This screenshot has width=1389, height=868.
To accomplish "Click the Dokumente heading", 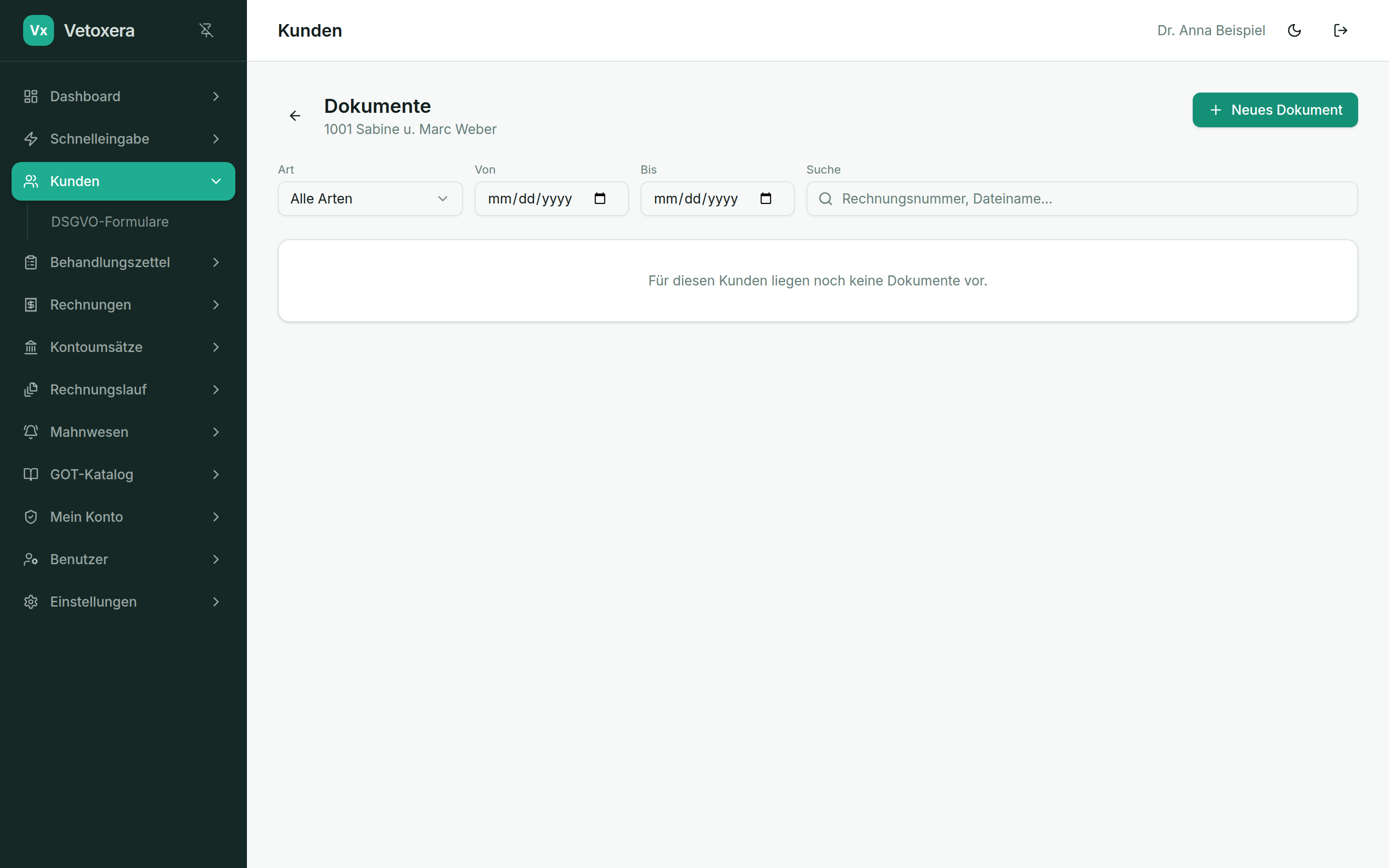I will [x=378, y=106].
